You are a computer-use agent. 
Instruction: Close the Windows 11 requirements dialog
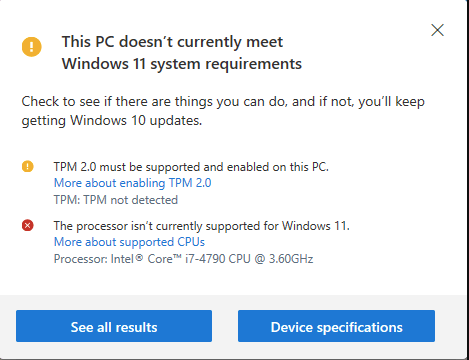(437, 30)
